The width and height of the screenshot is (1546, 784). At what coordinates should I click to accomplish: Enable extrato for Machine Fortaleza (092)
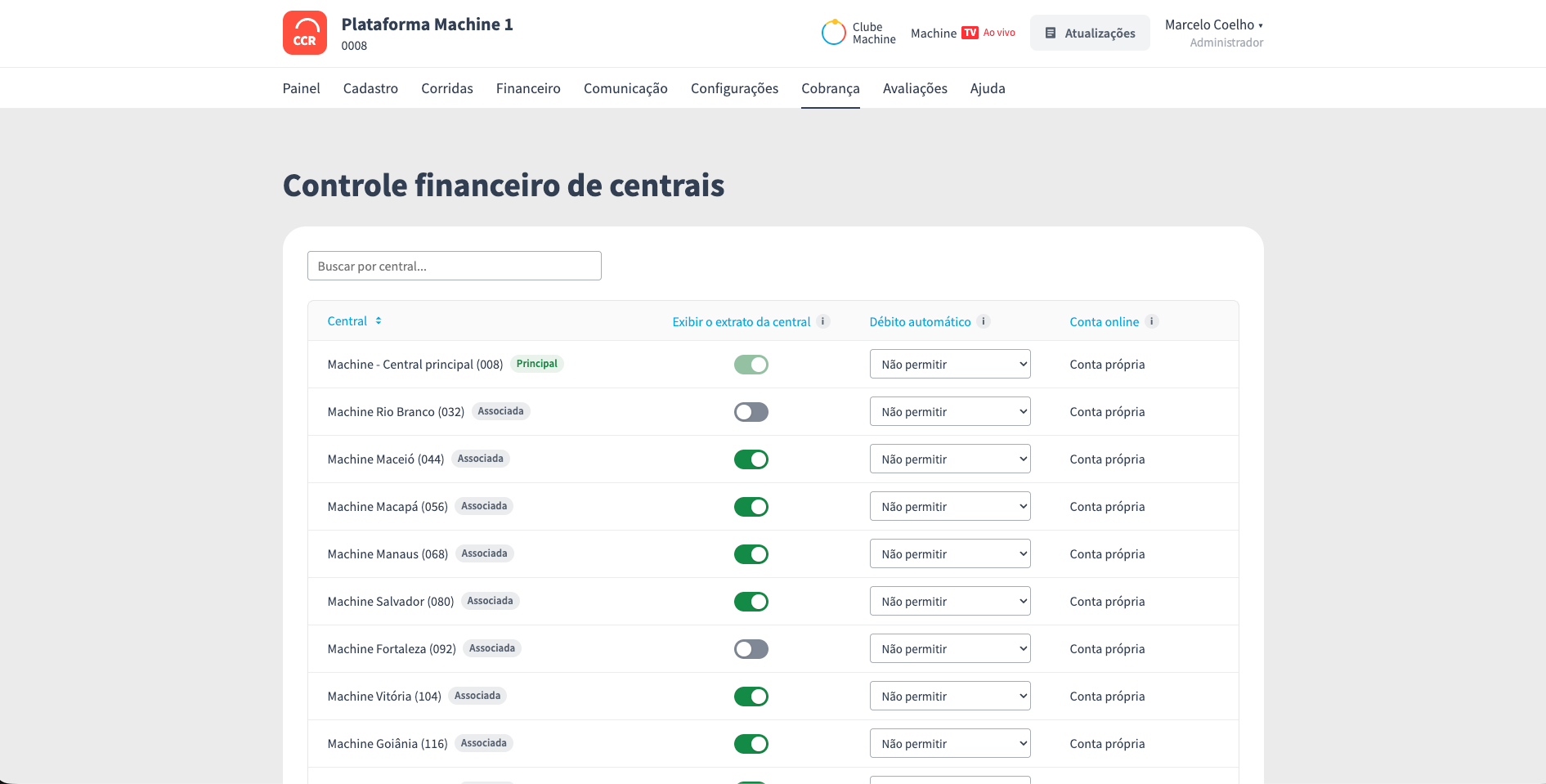click(x=751, y=649)
